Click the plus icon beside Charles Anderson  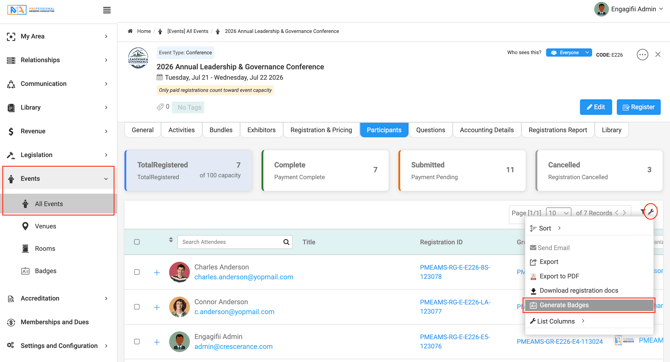157,273
